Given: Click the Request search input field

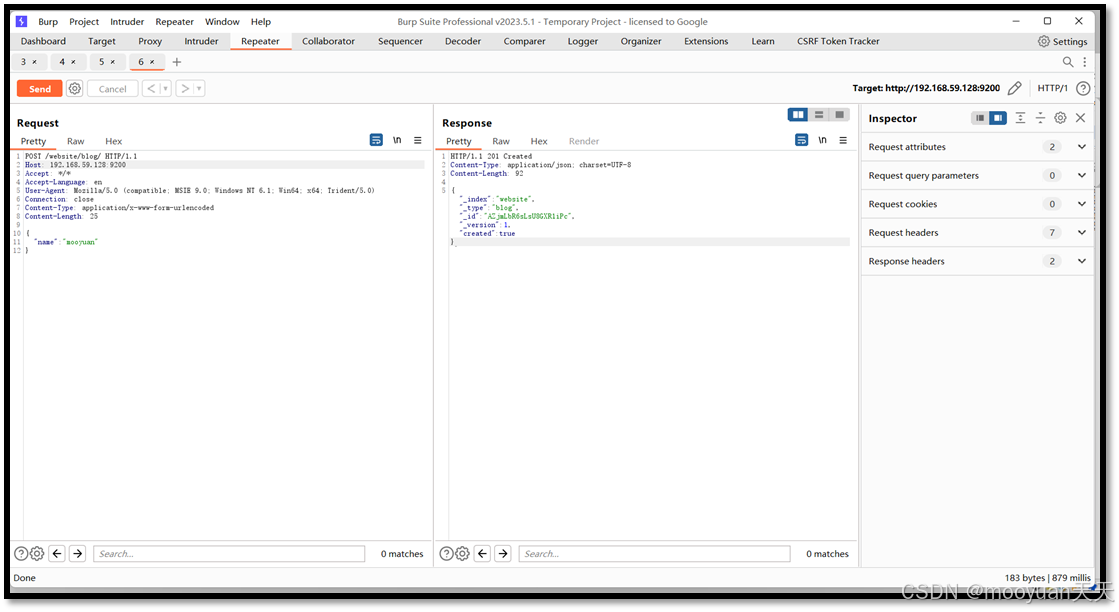Looking at the screenshot, I should (229, 554).
